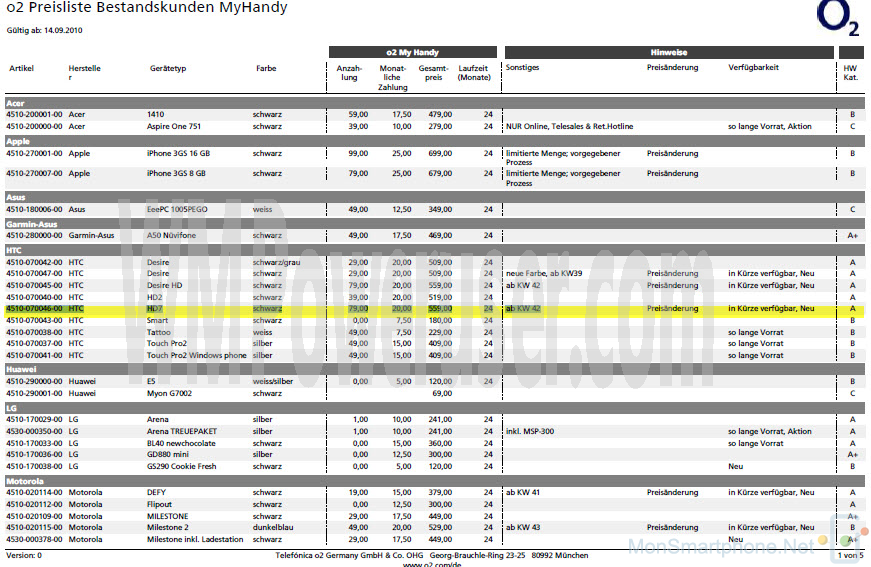This screenshot has width=871, height=567.
Task: Click the Gerätetyp column header
Action: (x=168, y=68)
